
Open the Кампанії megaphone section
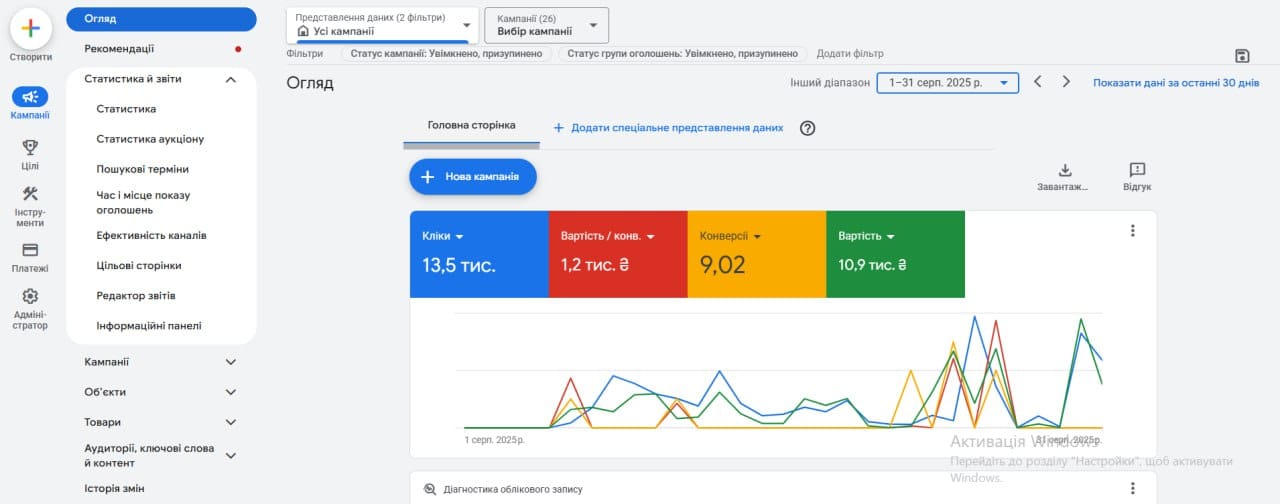click(30, 97)
